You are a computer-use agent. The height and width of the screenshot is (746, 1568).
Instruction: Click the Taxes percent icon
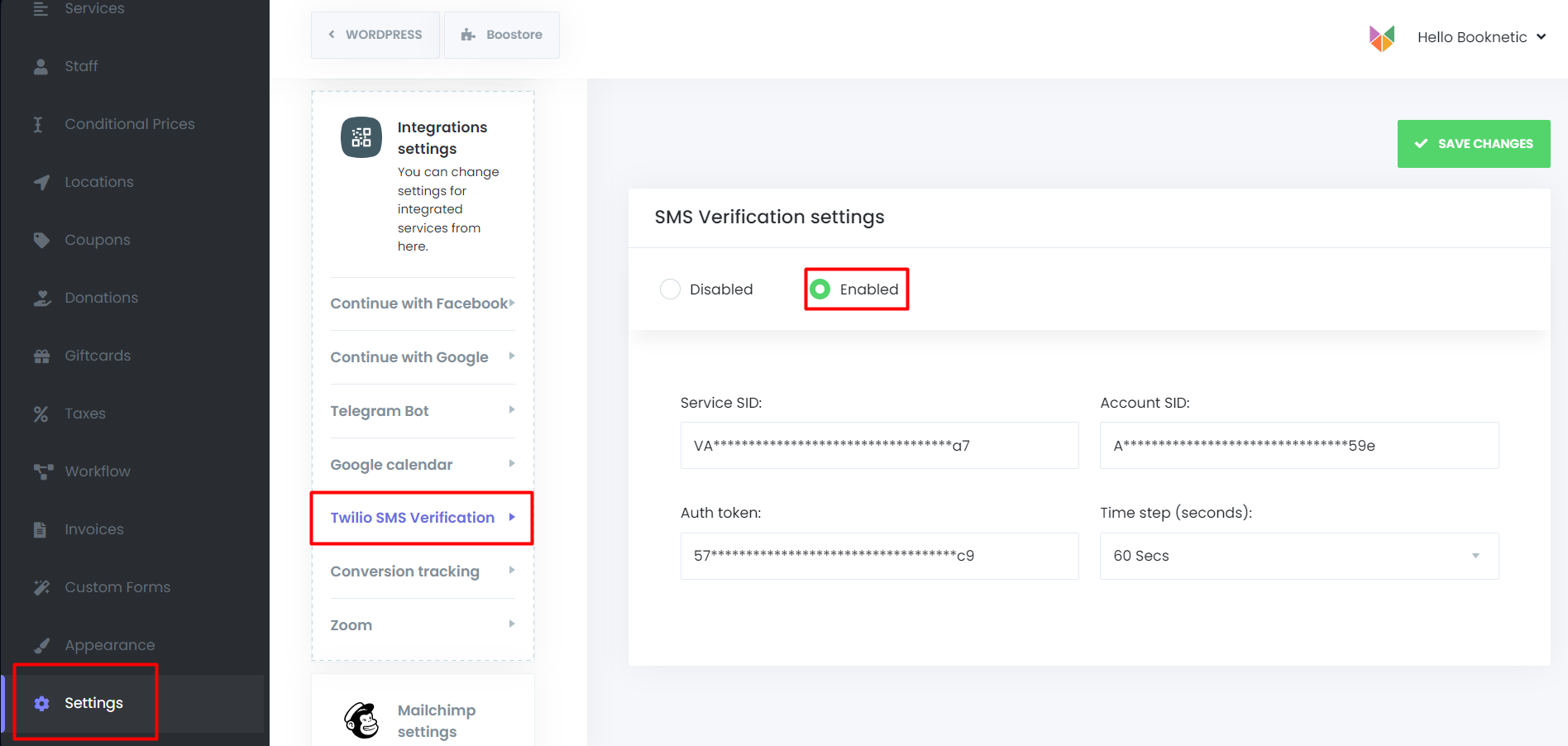[x=41, y=413]
